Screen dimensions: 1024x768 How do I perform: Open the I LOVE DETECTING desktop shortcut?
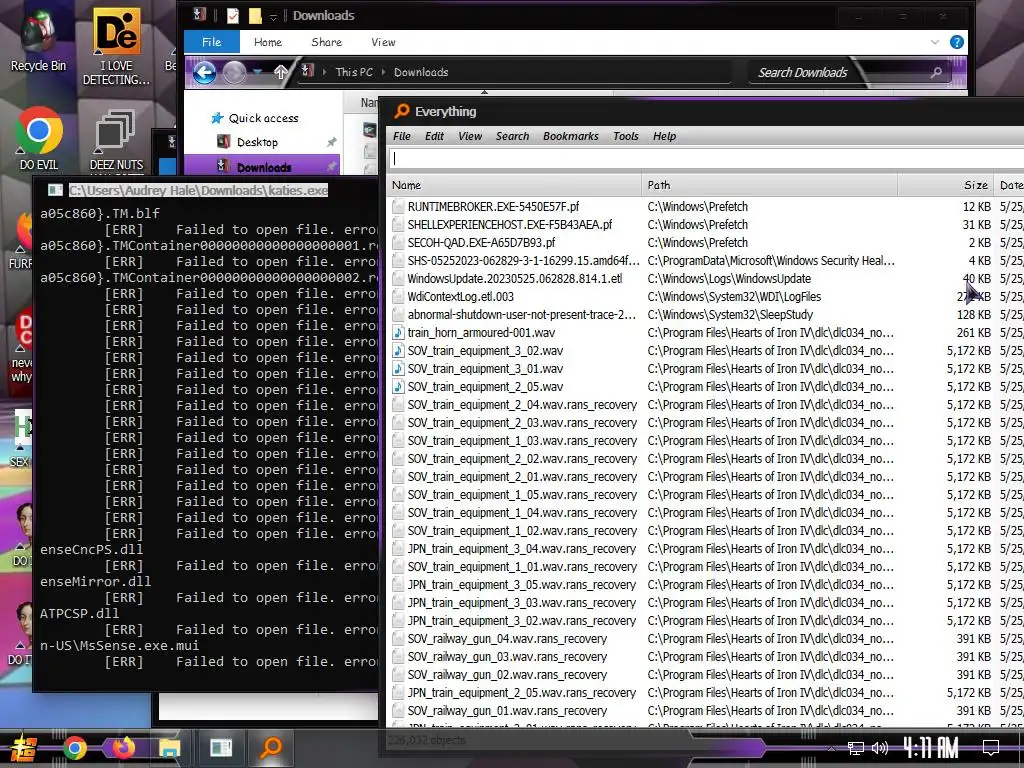point(116,47)
